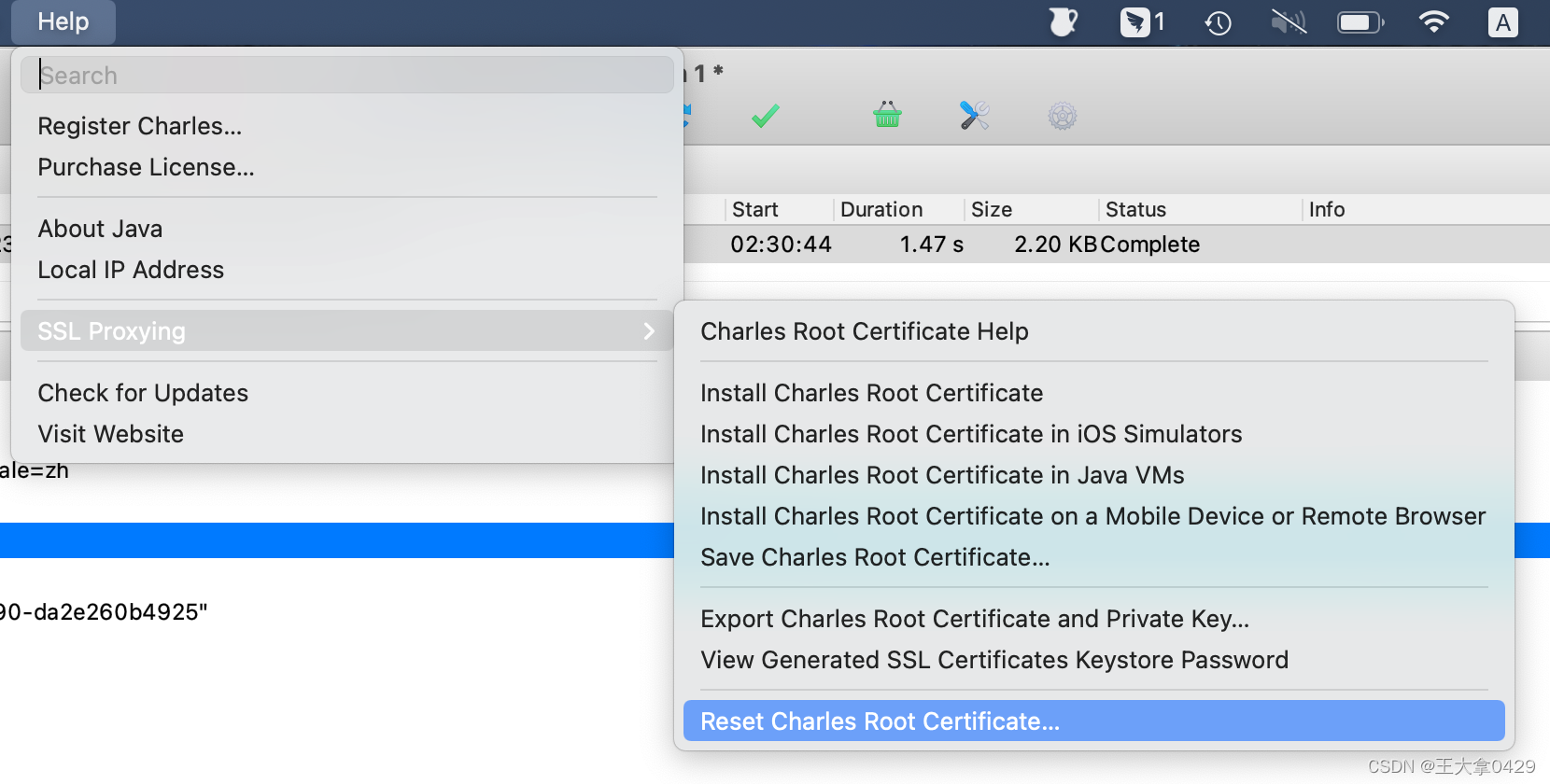Sort by the Info column header
Image resolution: width=1550 pixels, height=784 pixels.
point(1426,209)
